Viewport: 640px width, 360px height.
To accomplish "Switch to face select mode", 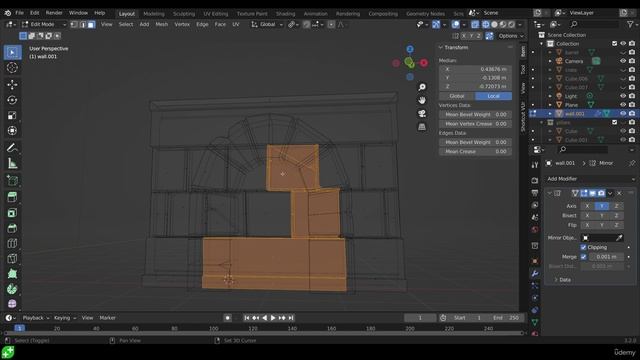I will 91,24.
